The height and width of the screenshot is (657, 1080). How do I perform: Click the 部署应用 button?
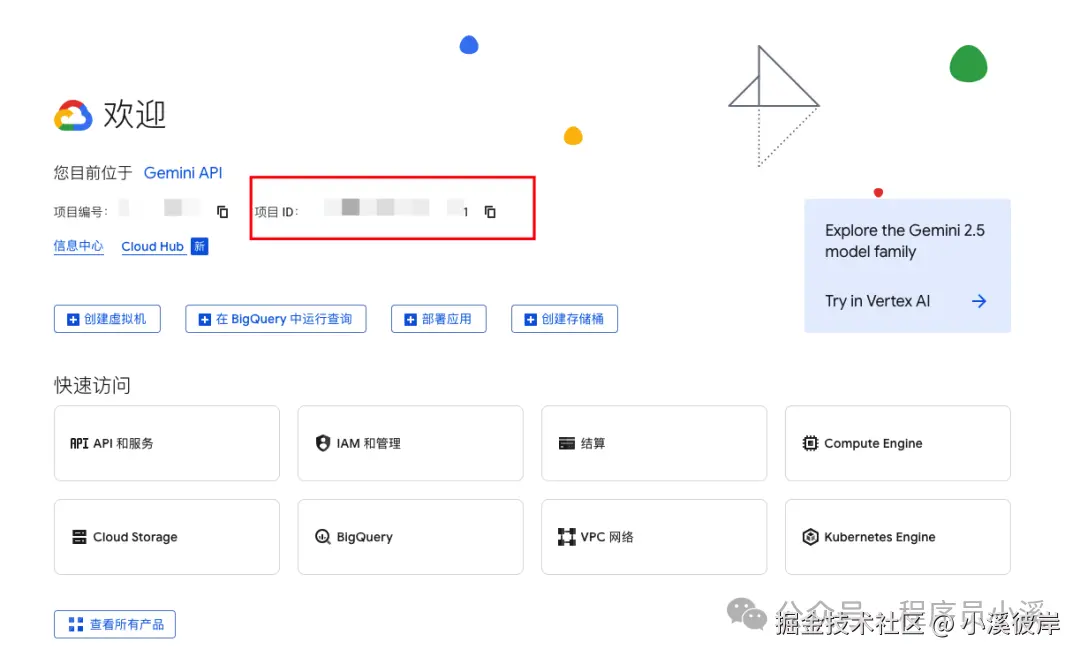[x=438, y=318]
